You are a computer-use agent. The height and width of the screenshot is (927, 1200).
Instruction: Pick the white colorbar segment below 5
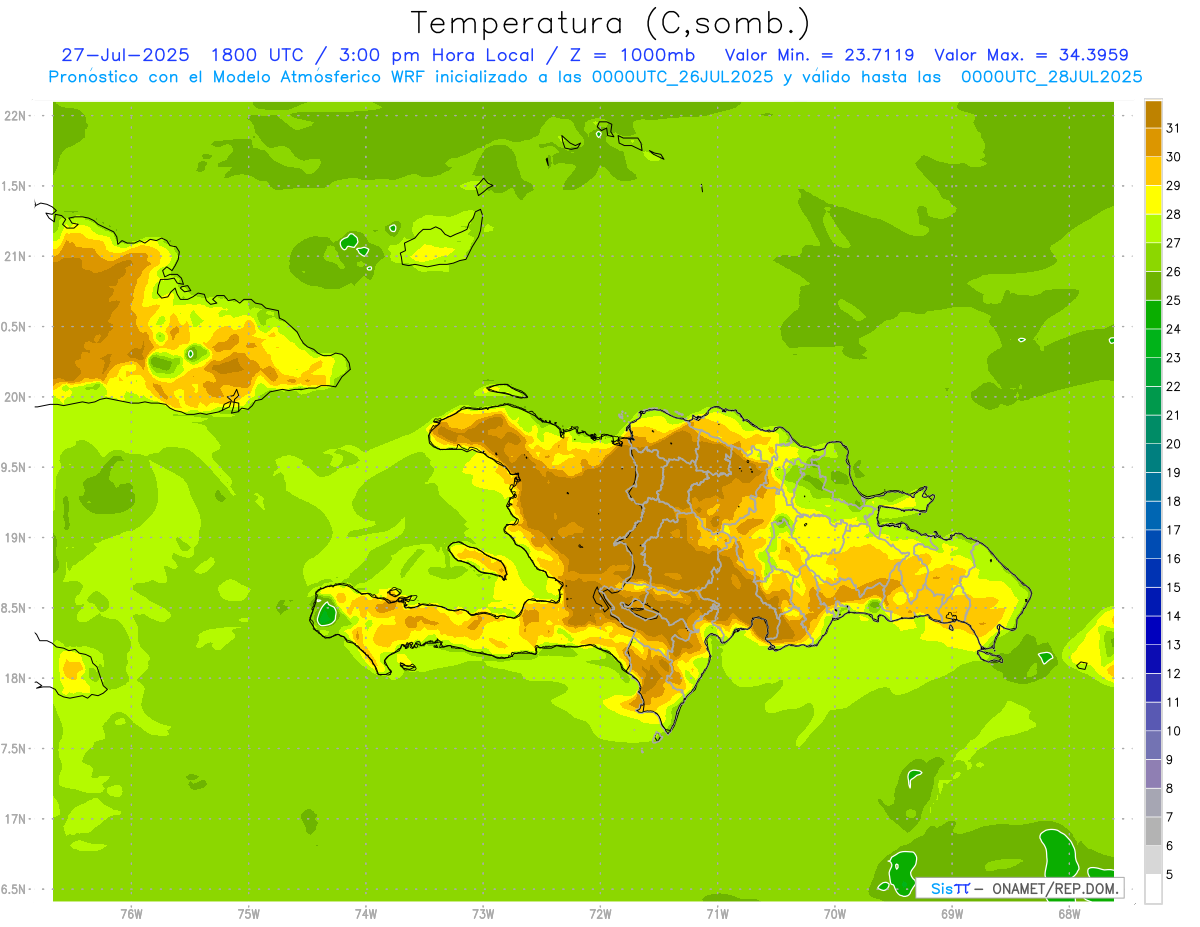point(1153,888)
